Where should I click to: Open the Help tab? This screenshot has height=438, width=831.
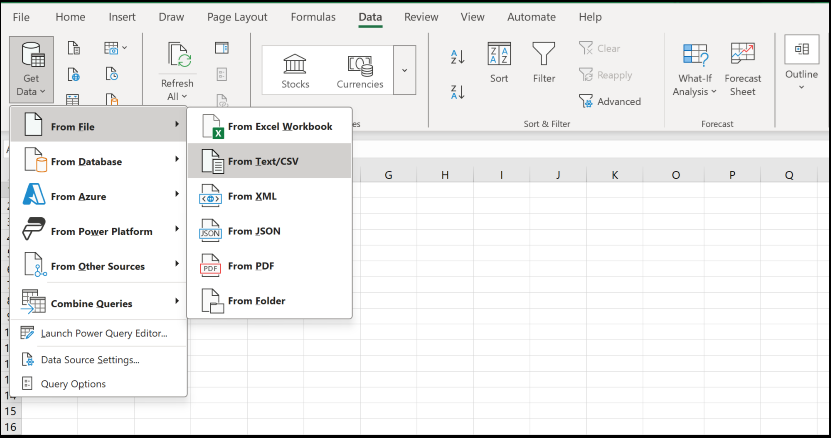pyautogui.click(x=590, y=17)
